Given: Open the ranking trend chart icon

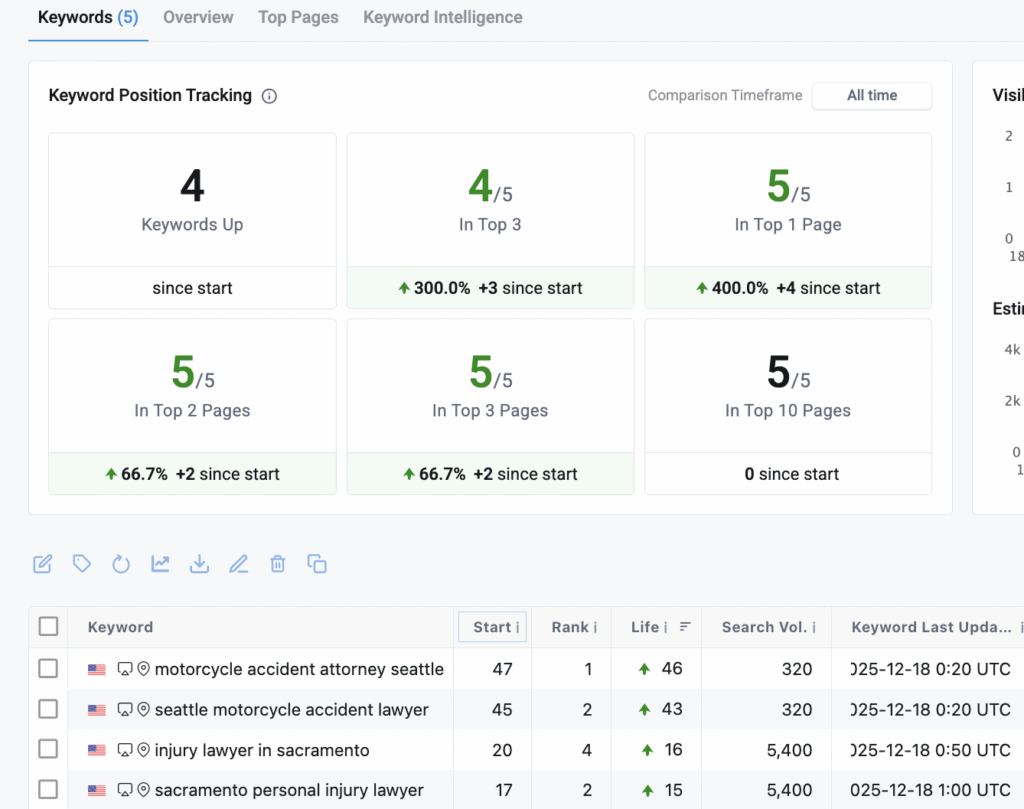Looking at the screenshot, I should tap(160, 563).
